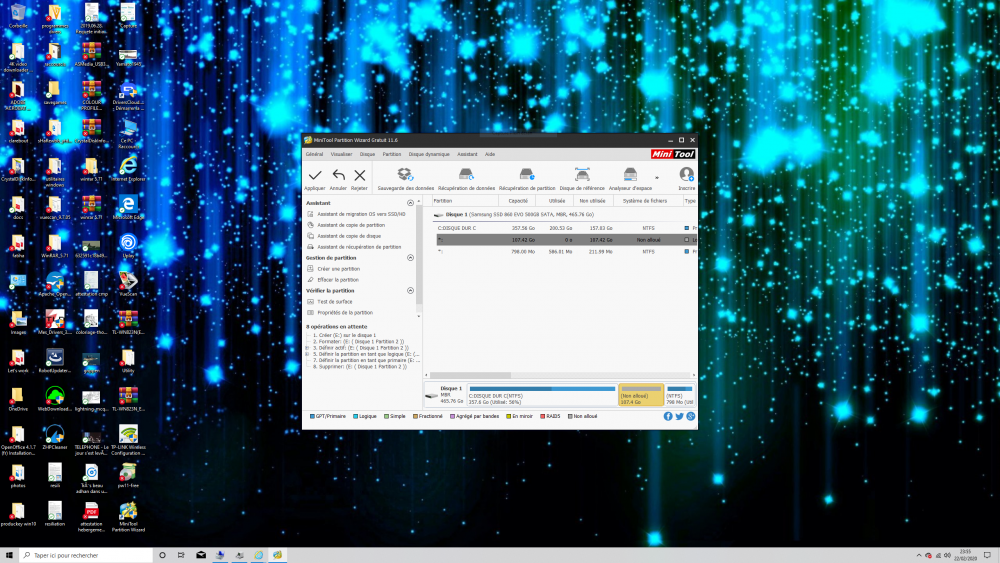The height and width of the screenshot is (563, 1000).
Task: Select the yellow Non alloué block in disk map
Action: point(641,394)
